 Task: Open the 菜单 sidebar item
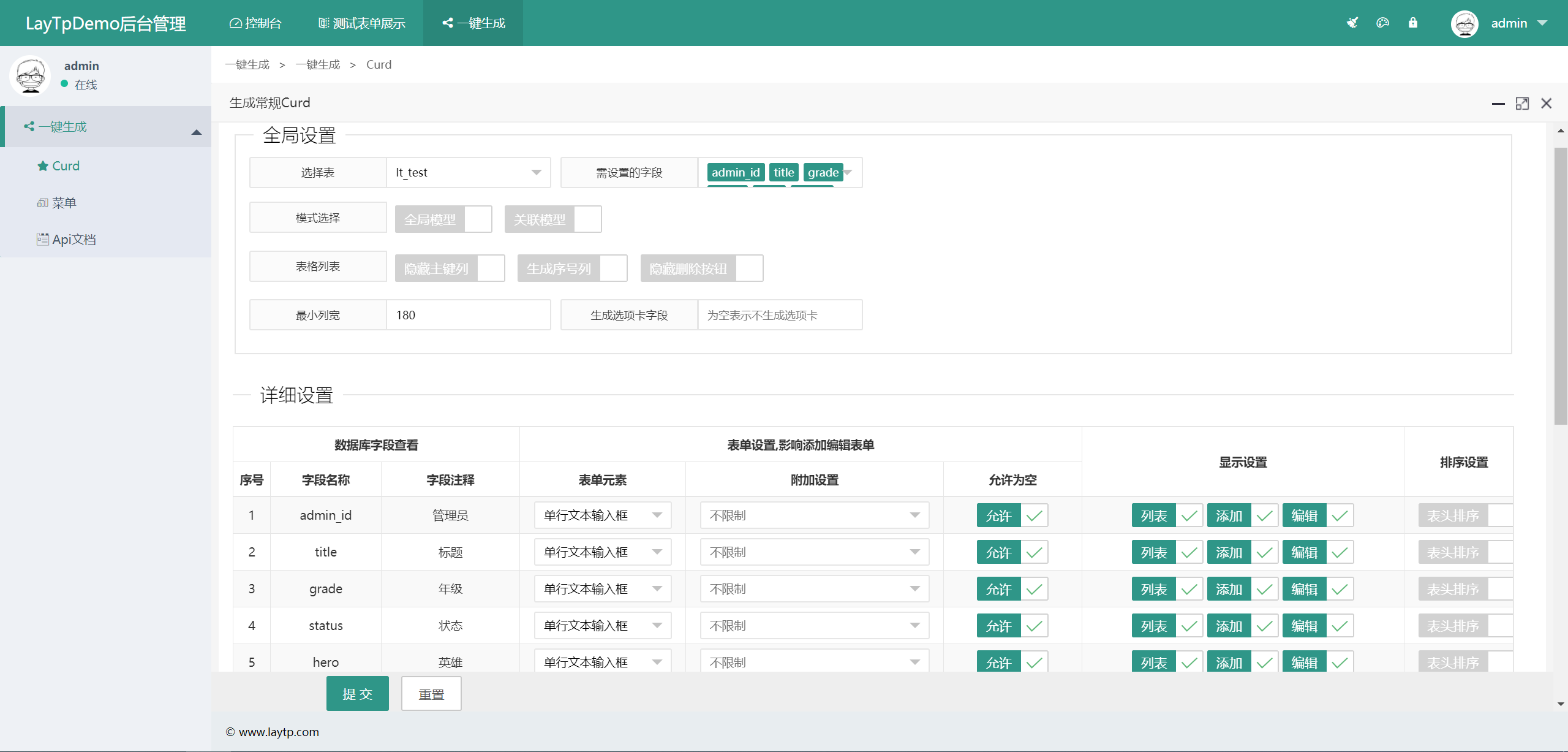click(x=105, y=203)
